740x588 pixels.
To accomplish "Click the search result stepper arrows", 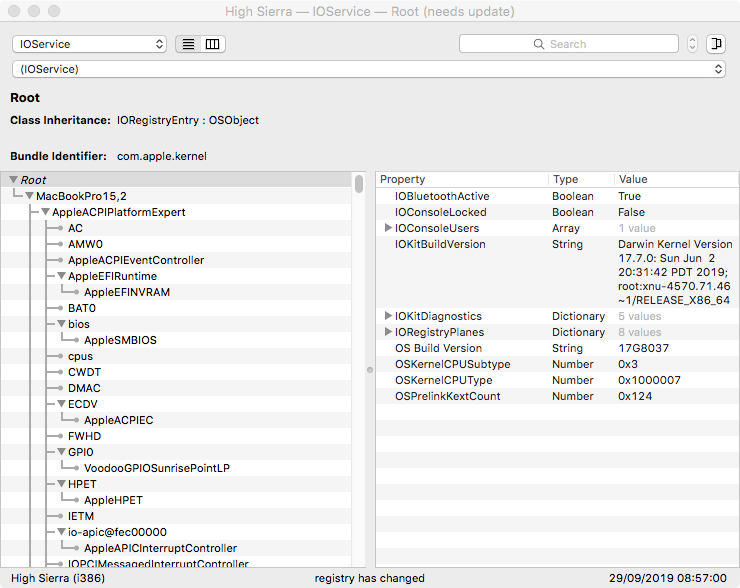I will click(692, 44).
